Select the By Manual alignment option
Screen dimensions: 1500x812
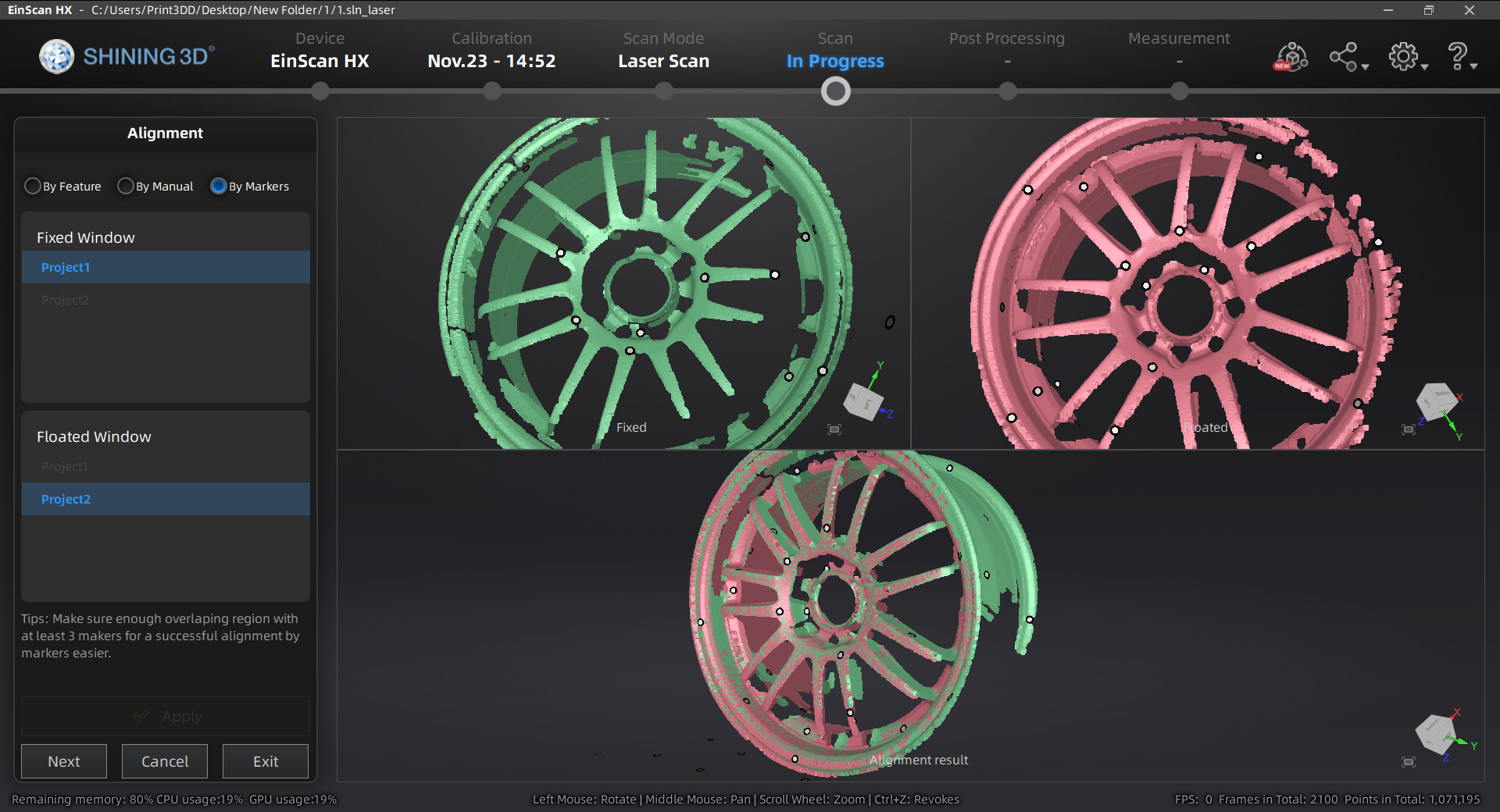tap(155, 187)
